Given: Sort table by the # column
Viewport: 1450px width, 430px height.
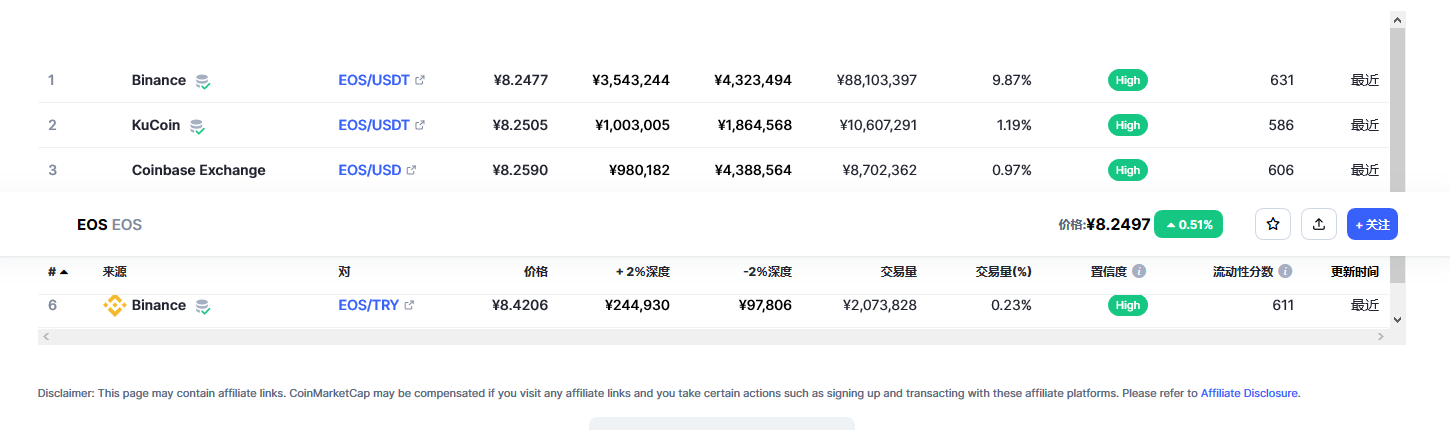Looking at the screenshot, I should 57,271.
